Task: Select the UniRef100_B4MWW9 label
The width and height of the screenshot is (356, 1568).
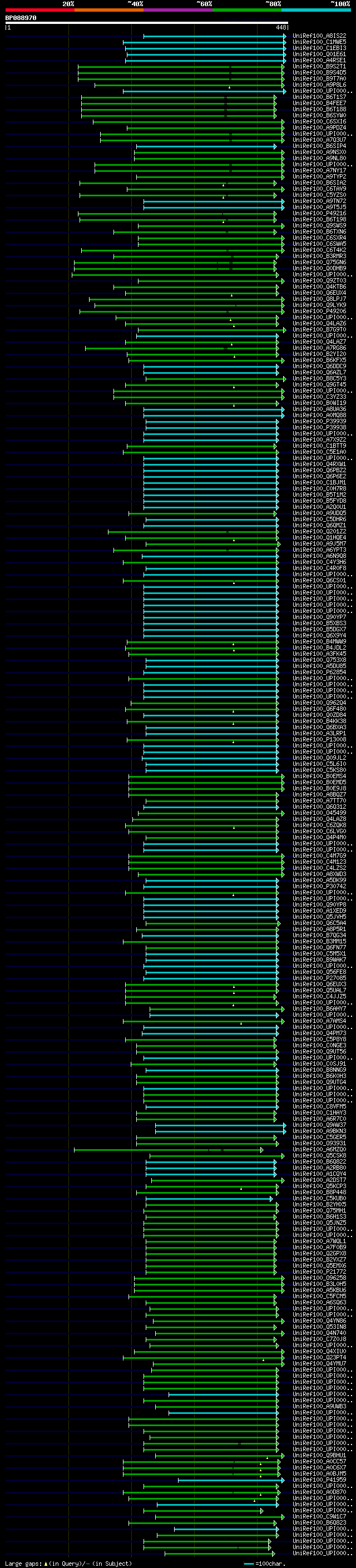Action: [319, 641]
